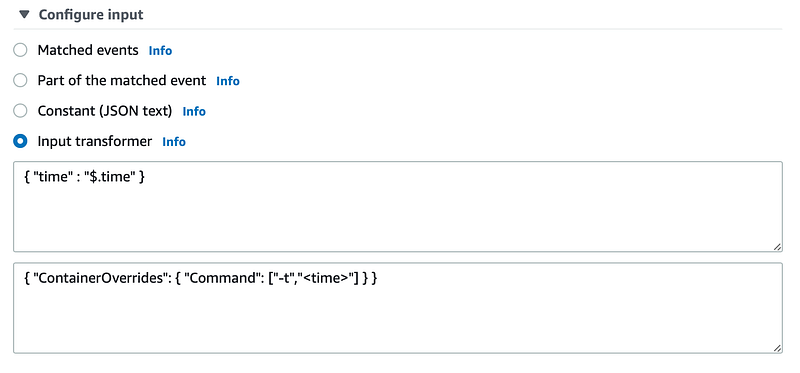Click the "Input transformer" label text
The width and height of the screenshot is (800, 373).
click(94, 141)
